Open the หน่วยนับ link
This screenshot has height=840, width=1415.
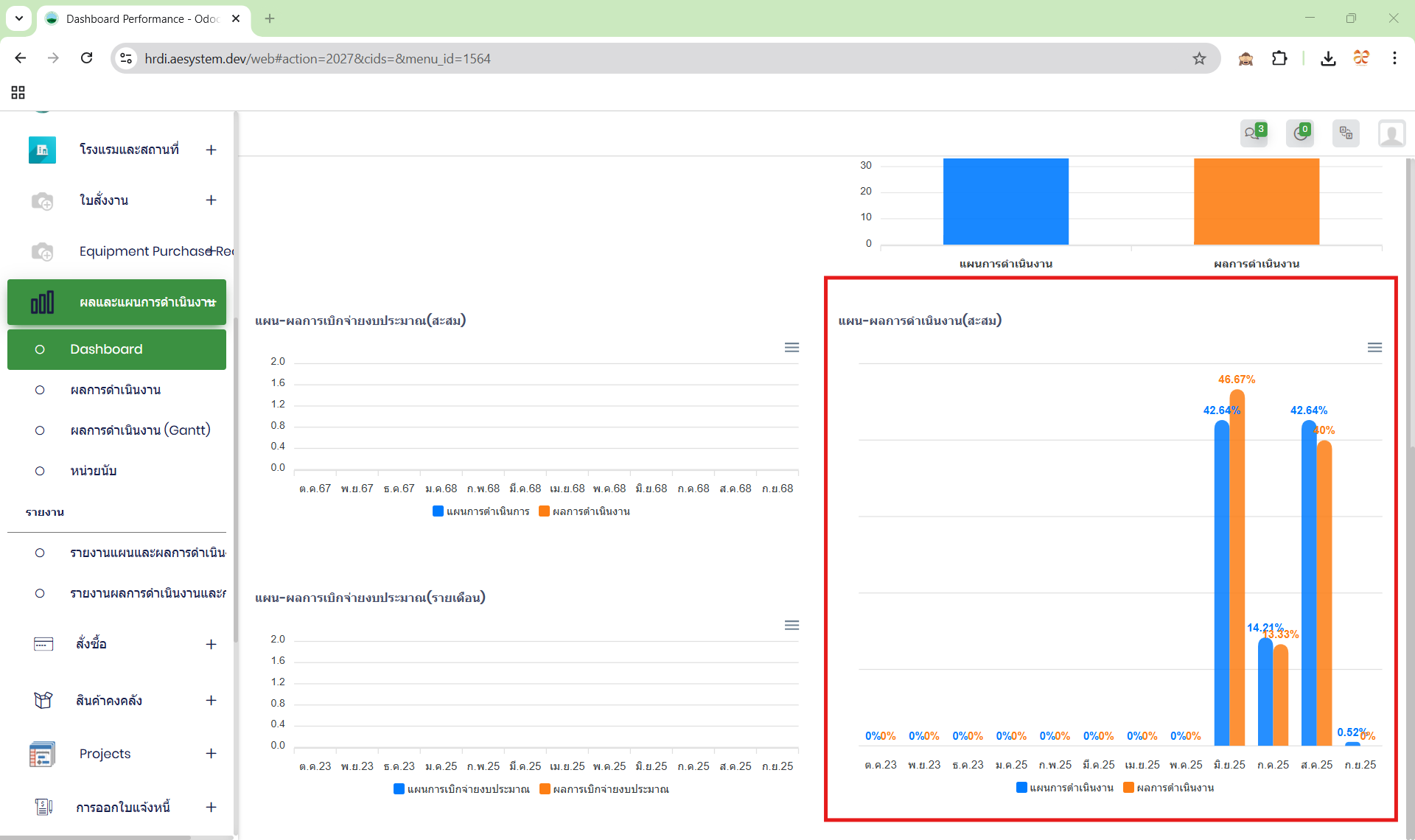coord(94,471)
